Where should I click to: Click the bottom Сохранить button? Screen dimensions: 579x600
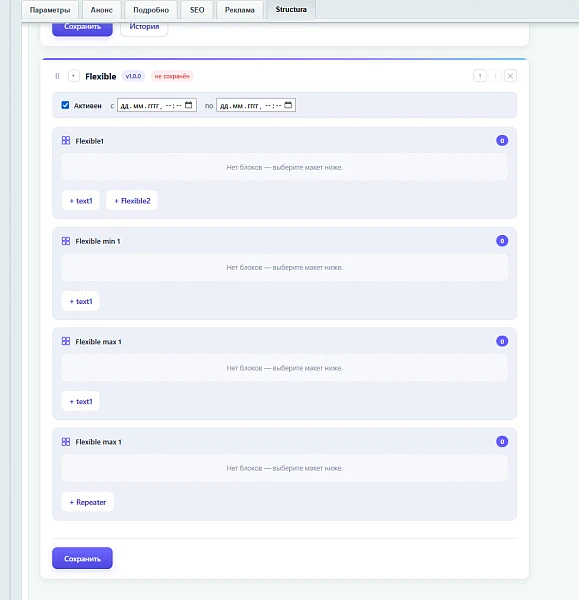tap(82, 558)
